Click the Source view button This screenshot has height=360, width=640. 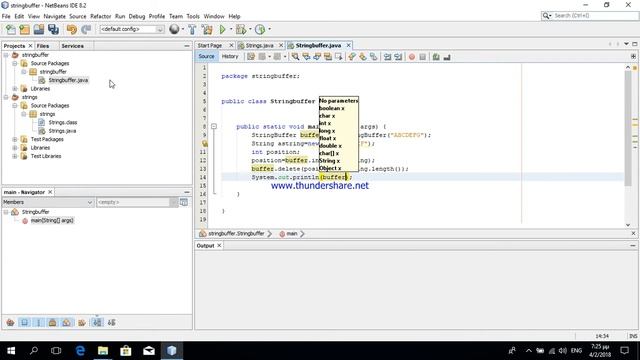[x=206, y=57]
